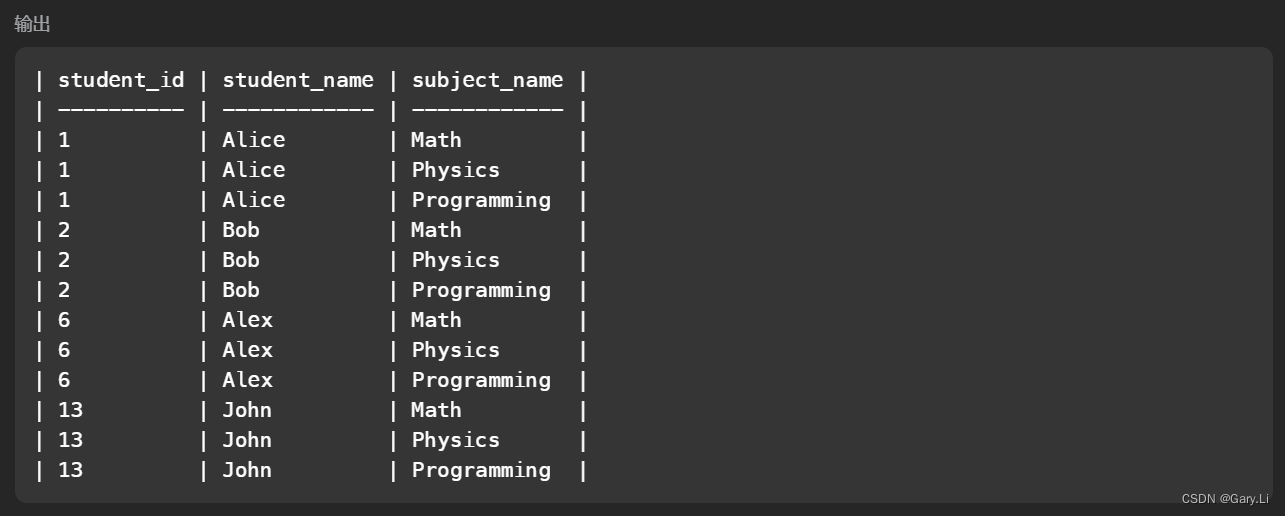Click the 输出 heading label

coord(32,23)
